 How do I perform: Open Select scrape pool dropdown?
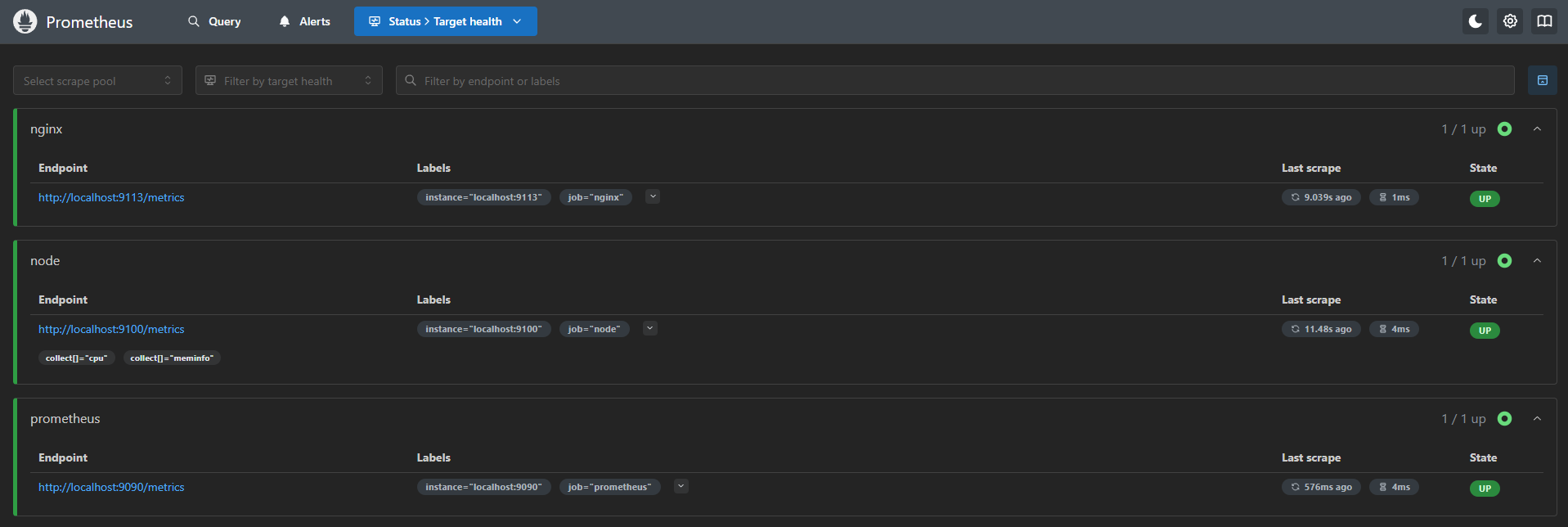point(97,80)
